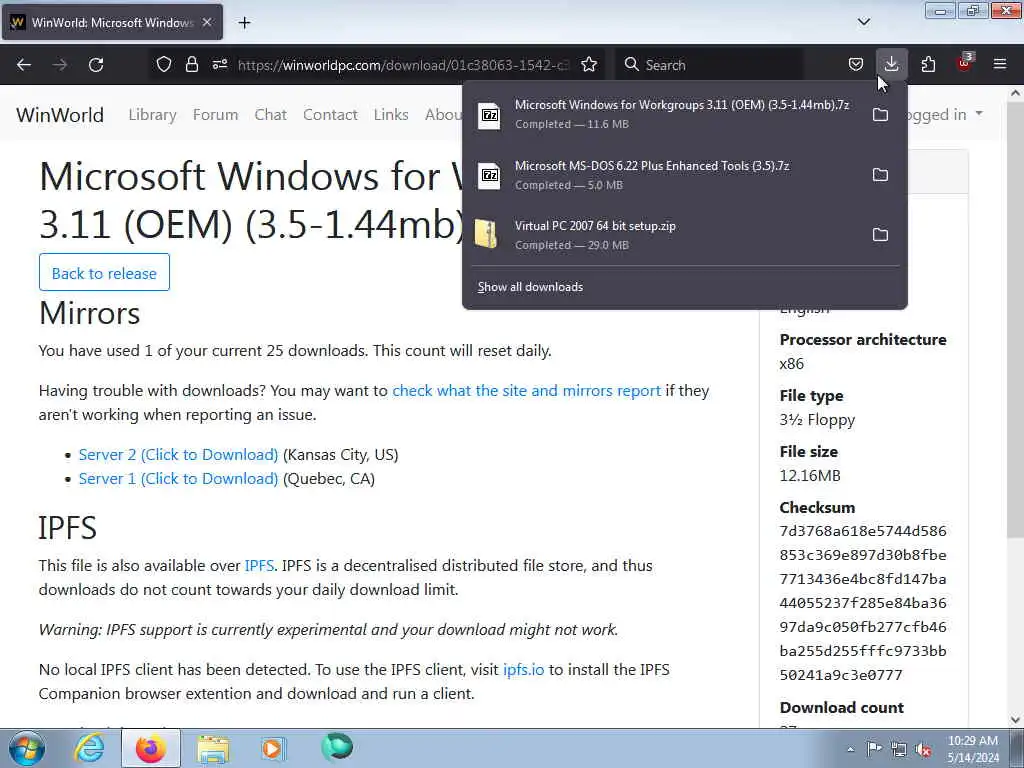The image size is (1024, 768).
Task: Expand the logged in account dropdown
Action: (x=945, y=115)
